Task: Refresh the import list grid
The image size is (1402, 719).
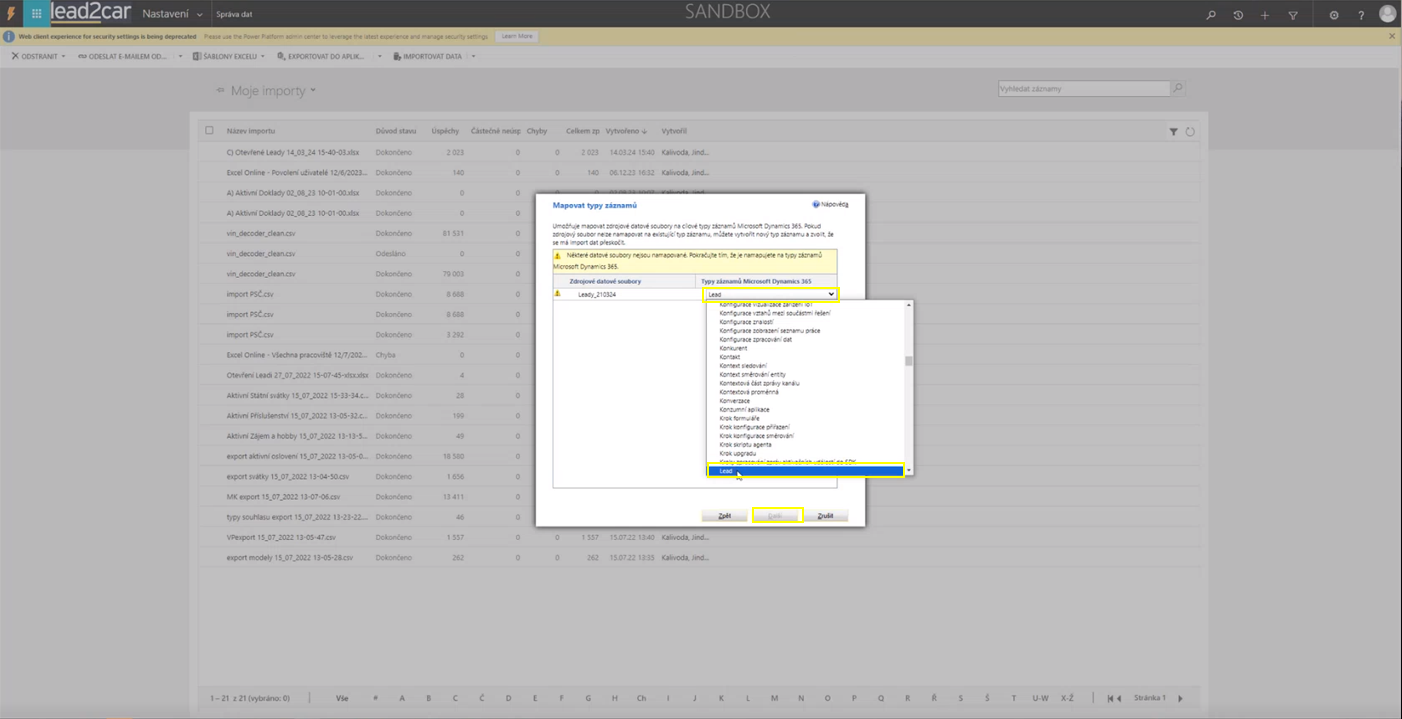Action: click(x=1190, y=131)
